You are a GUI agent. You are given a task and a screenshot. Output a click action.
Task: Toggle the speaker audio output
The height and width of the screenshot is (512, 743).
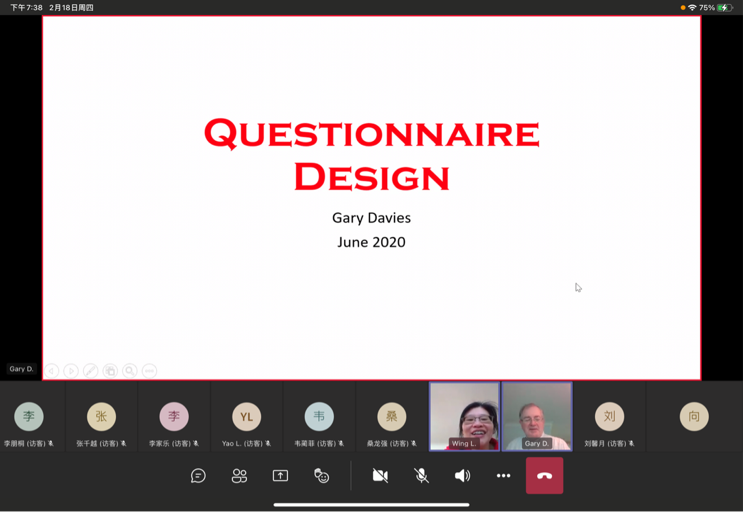[x=462, y=476]
